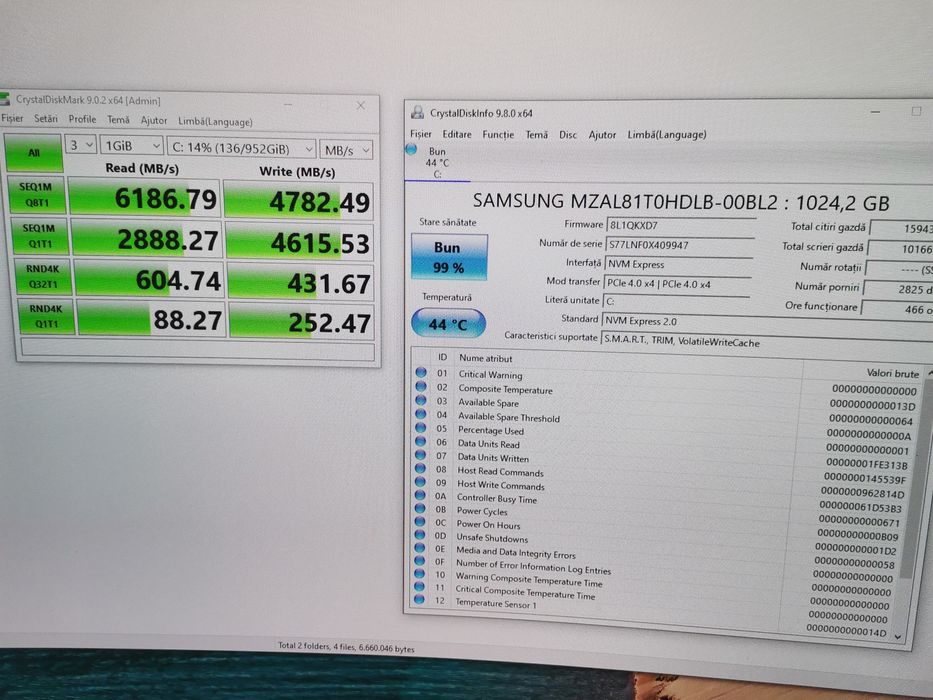Select the Host Read Commands status icon
Image resolution: width=933 pixels, height=700 pixels.
click(x=420, y=468)
